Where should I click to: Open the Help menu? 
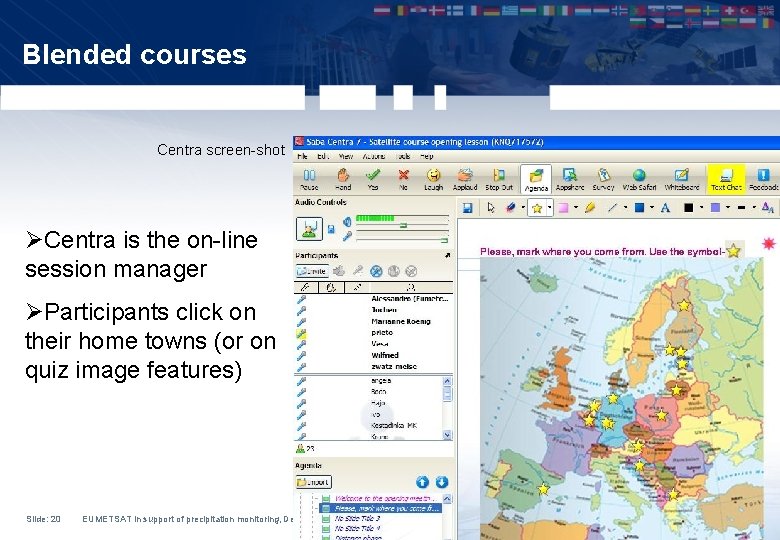click(427, 156)
